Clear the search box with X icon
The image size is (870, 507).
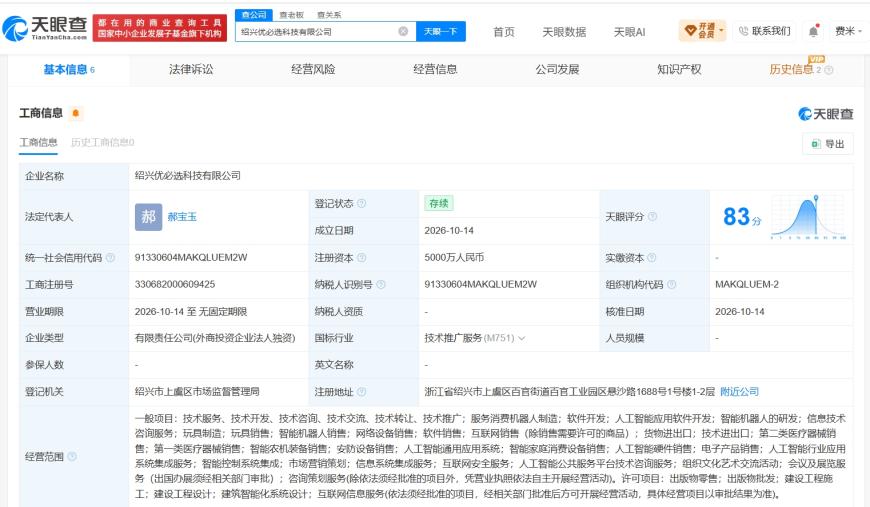point(403,32)
